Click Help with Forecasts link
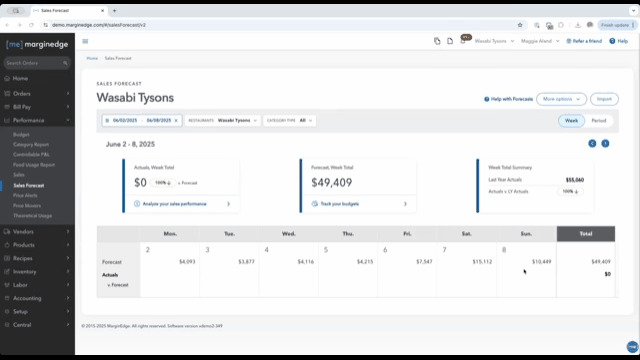This screenshot has height=360, width=640. point(509,99)
